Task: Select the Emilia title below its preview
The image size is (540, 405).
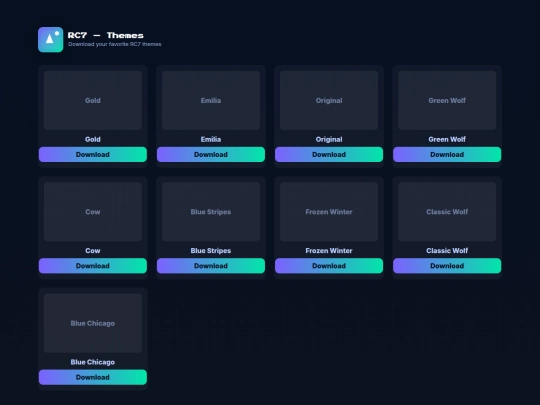Action: pyautogui.click(x=211, y=139)
